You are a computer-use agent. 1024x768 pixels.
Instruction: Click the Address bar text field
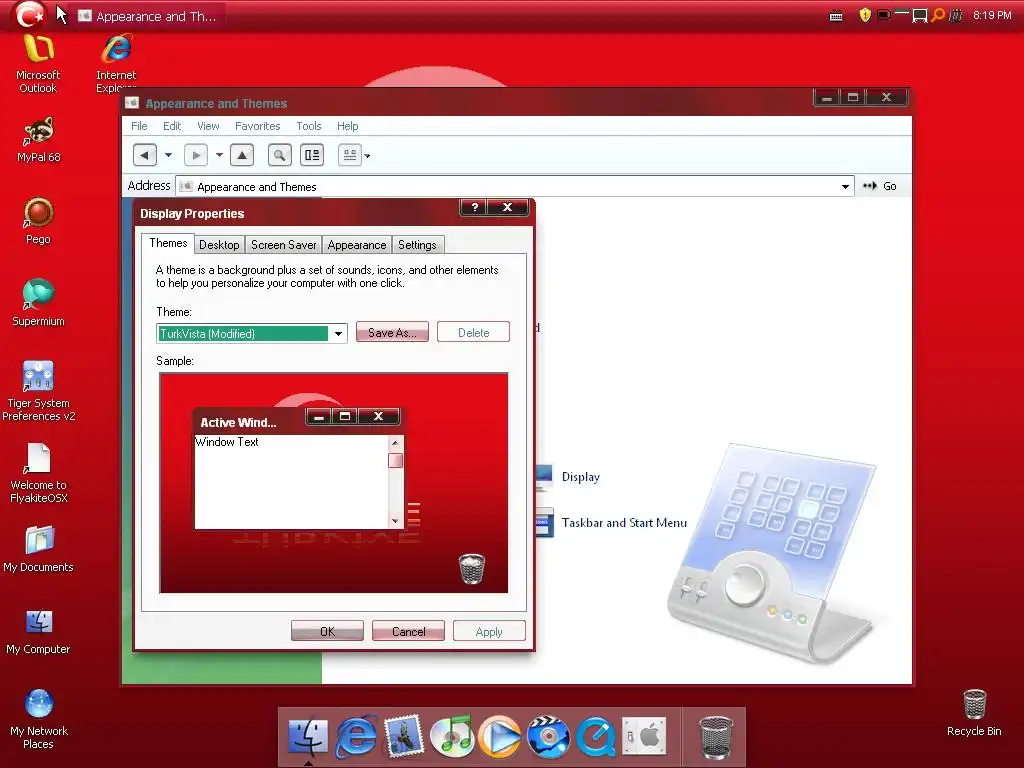pyautogui.click(x=515, y=187)
